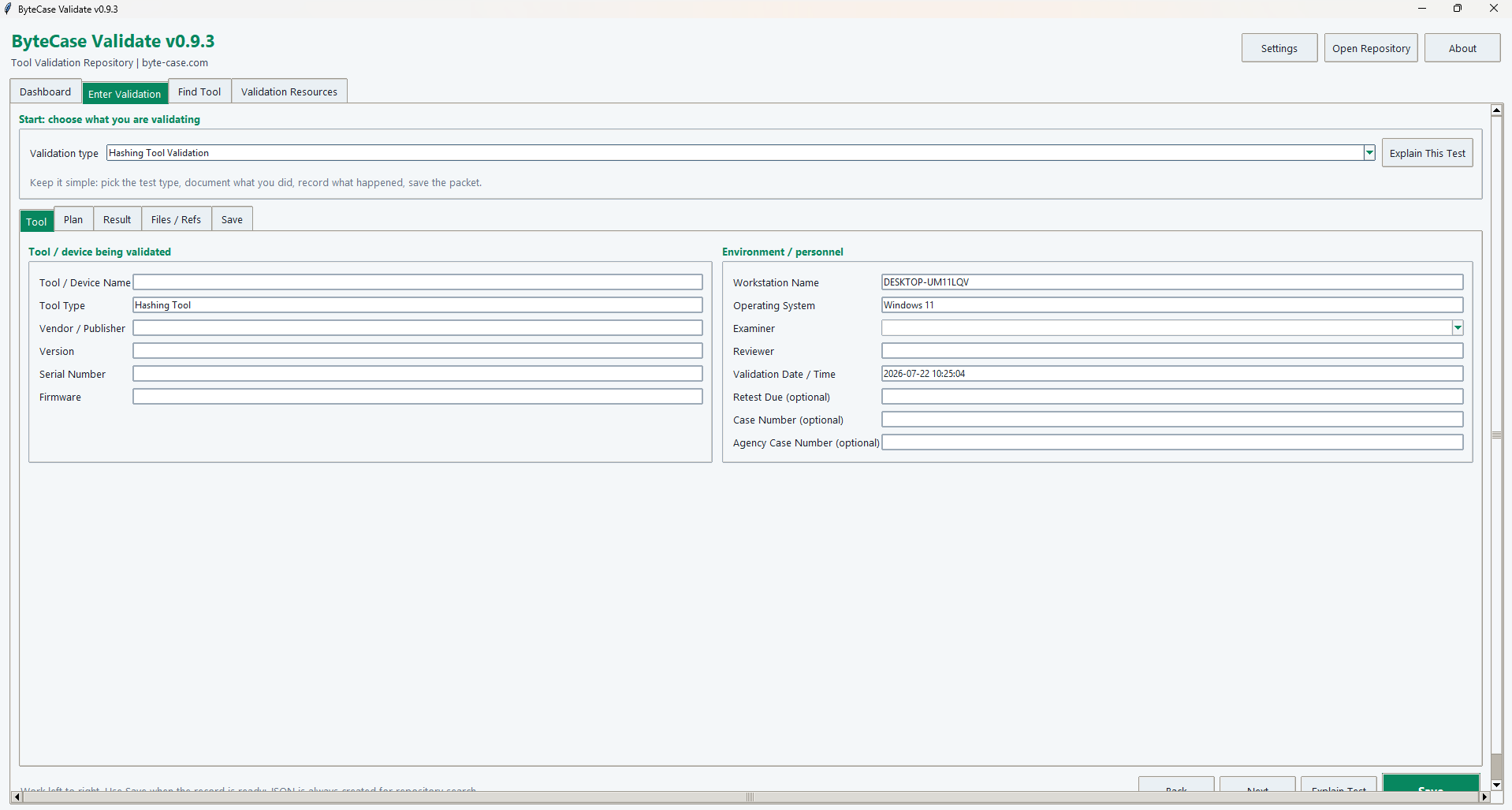Focus the Tool / Device Name field
1512x810 pixels.
(418, 282)
